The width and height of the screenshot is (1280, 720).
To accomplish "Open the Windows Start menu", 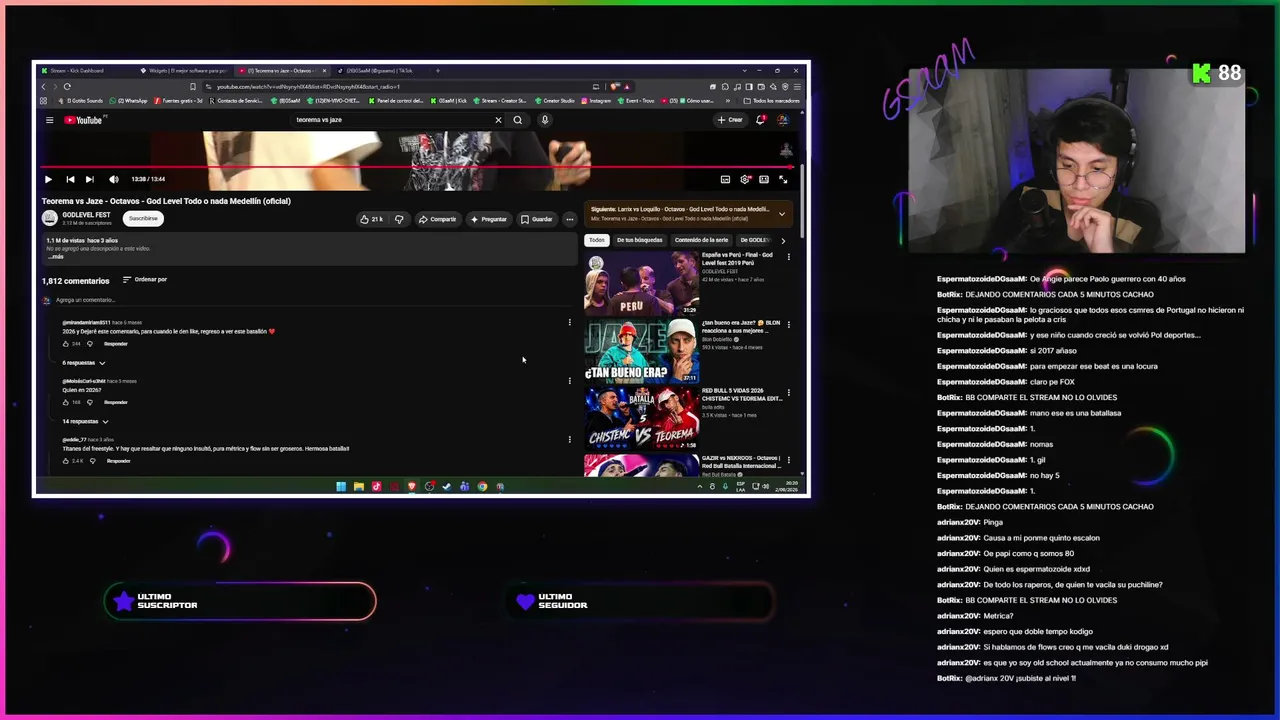I will [x=341, y=487].
